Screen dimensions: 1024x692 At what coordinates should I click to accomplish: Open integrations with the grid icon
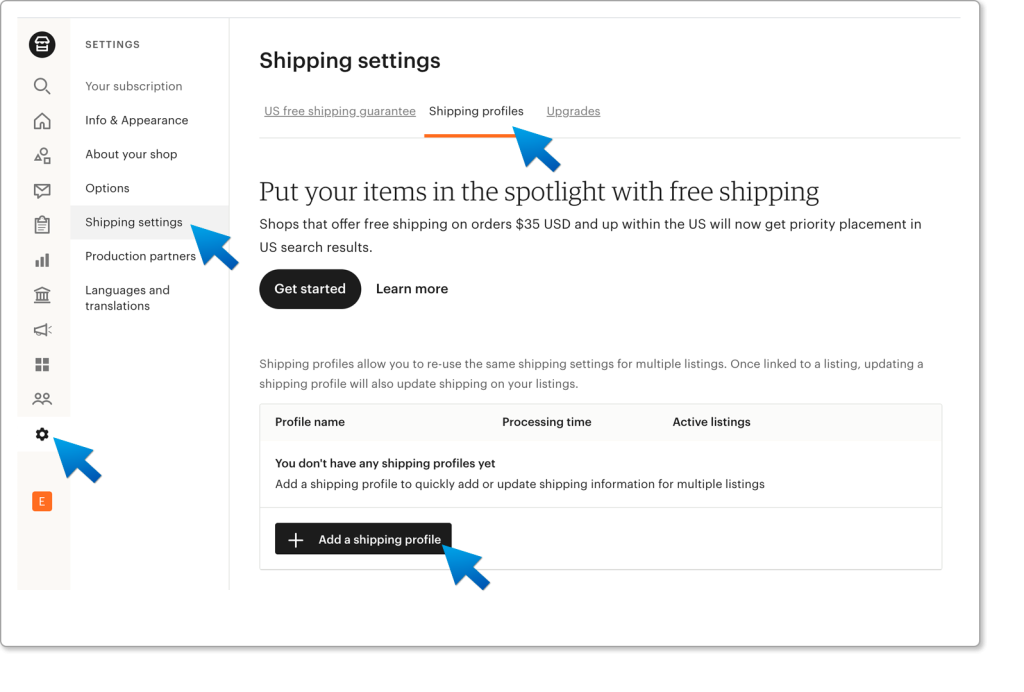point(42,363)
